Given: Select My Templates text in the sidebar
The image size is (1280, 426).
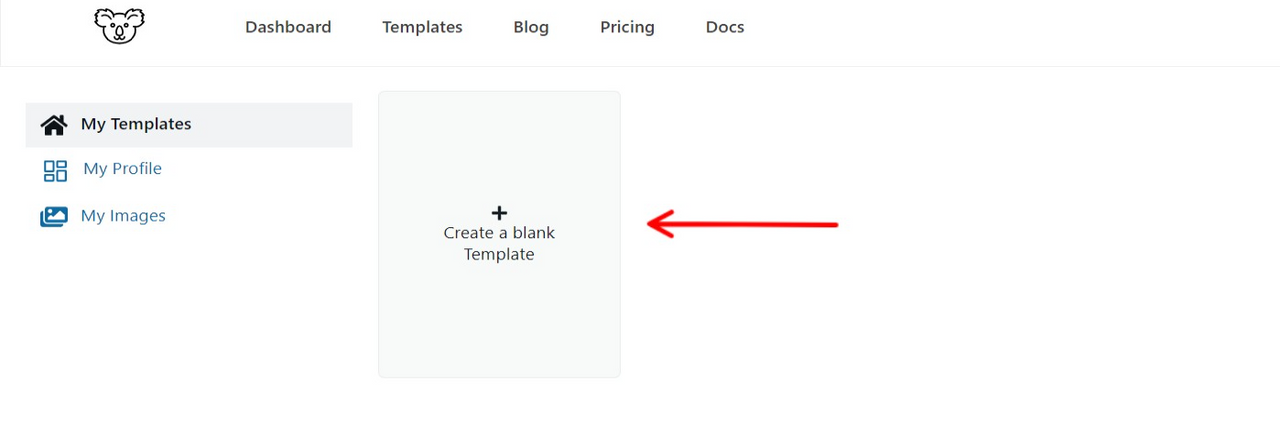Looking at the screenshot, I should (x=136, y=124).
